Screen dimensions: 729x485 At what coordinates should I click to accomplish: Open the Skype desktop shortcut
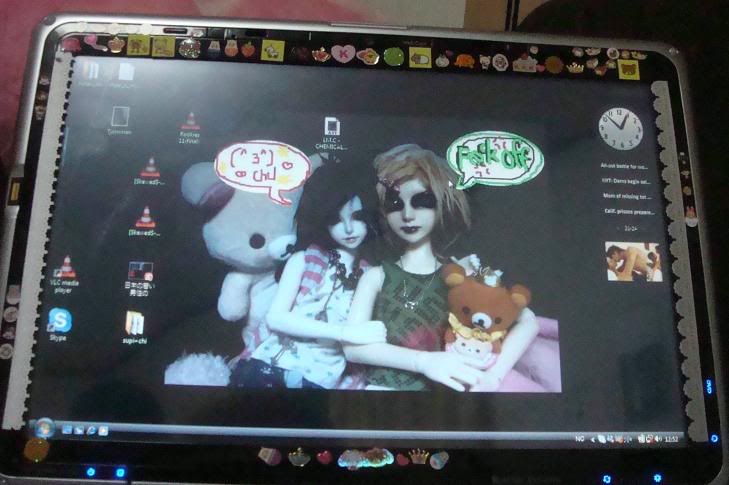click(x=60, y=324)
